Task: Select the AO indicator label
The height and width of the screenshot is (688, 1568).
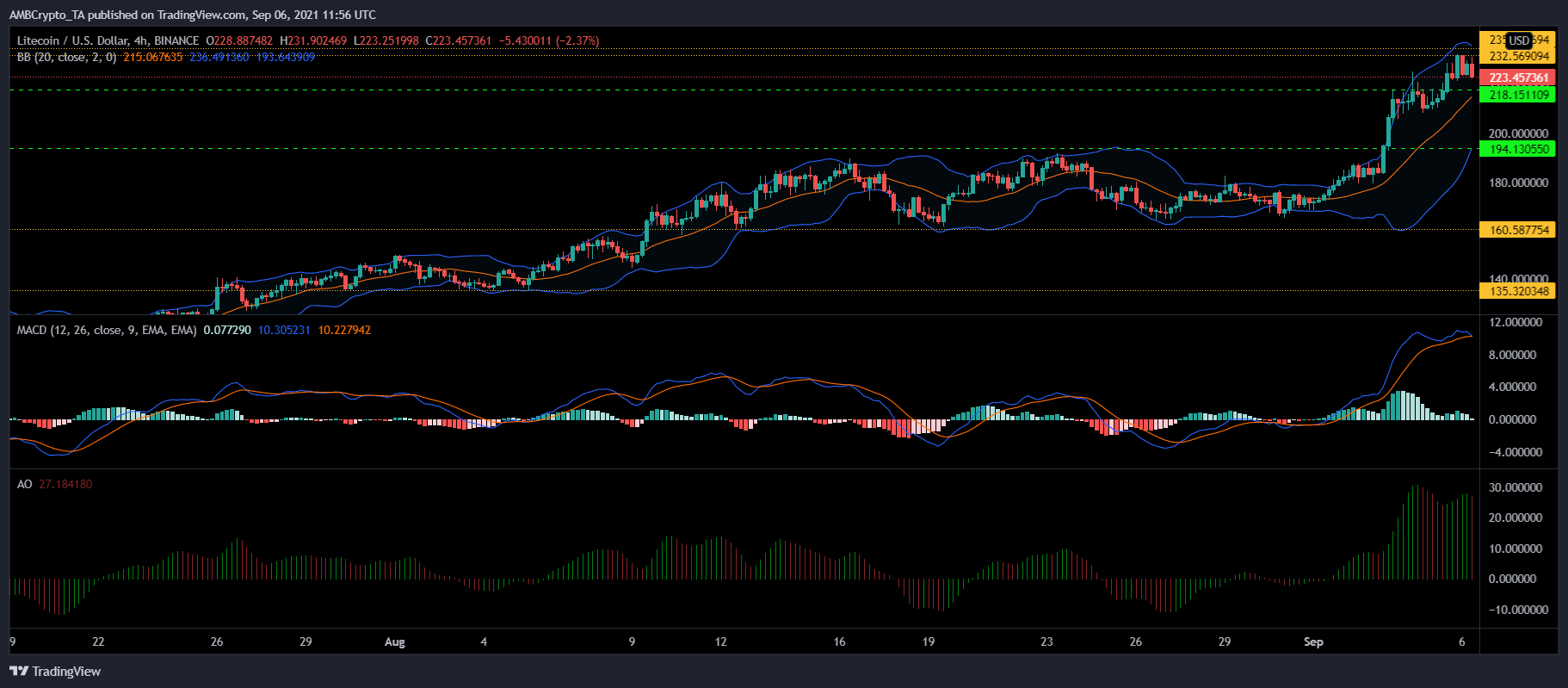Action: click(x=25, y=484)
